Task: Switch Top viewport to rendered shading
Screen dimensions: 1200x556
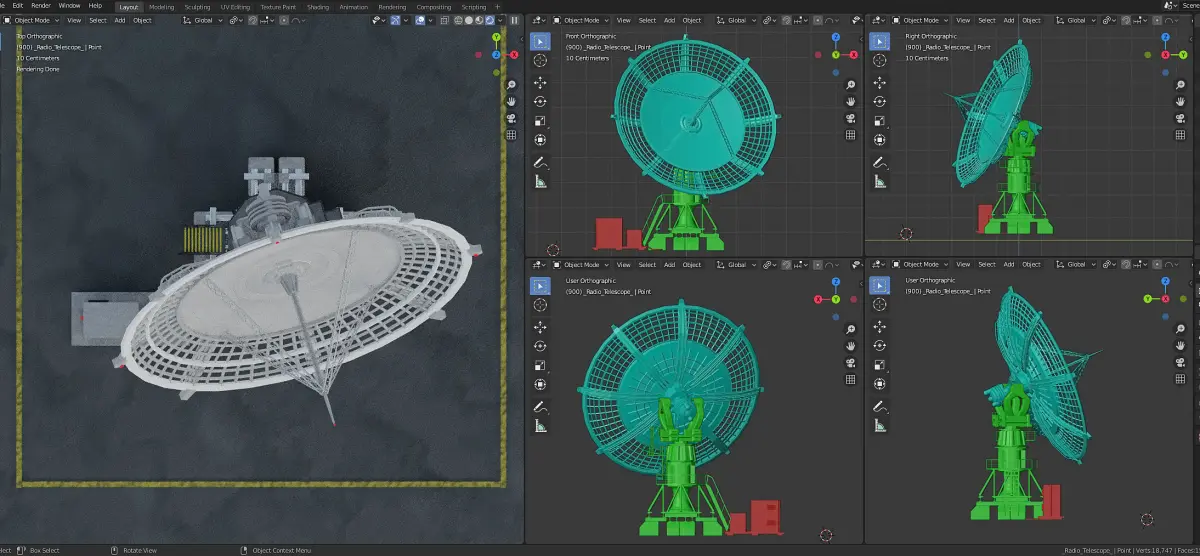Action: click(x=488, y=20)
